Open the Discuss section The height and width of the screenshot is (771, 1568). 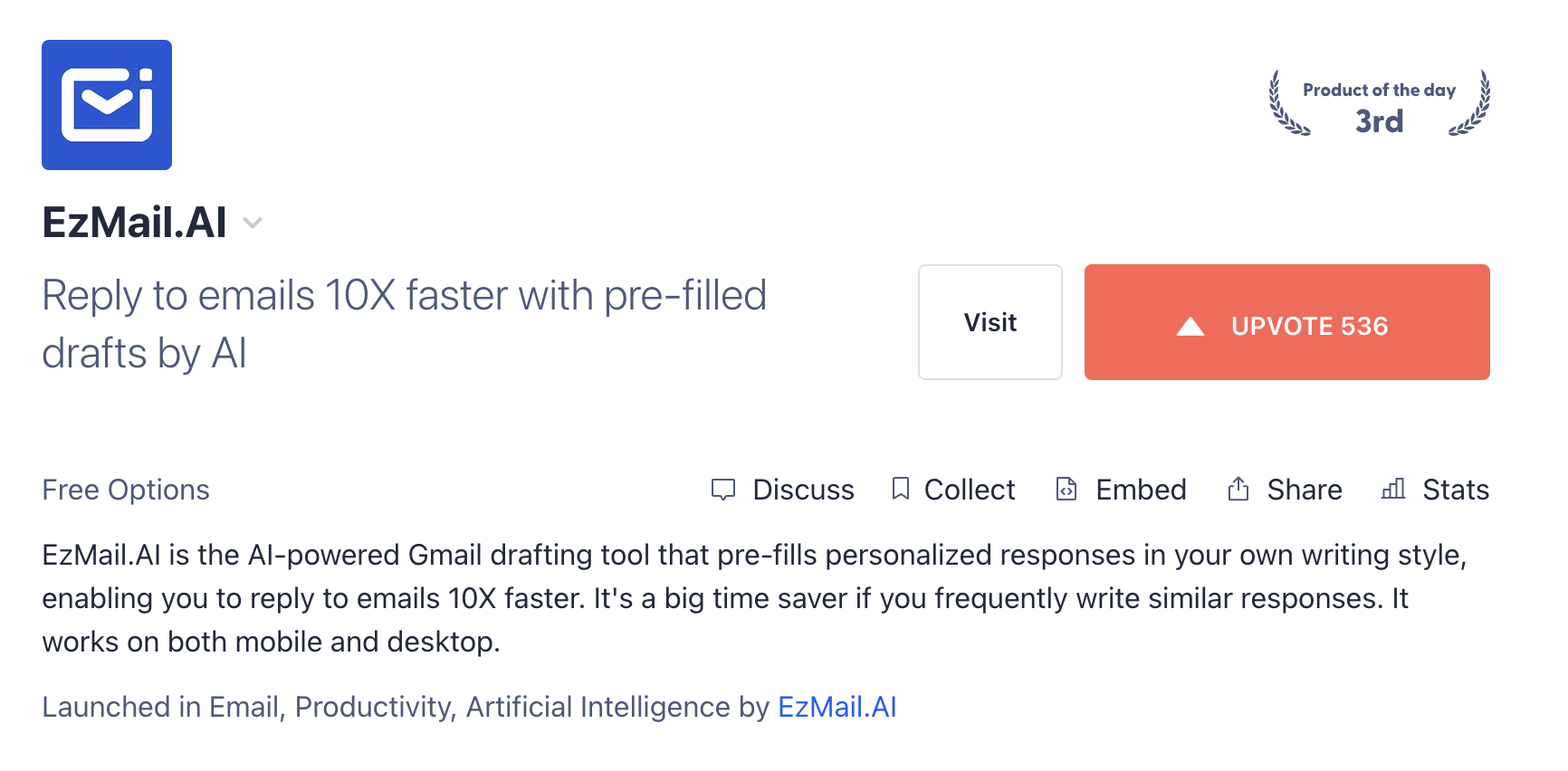803,490
